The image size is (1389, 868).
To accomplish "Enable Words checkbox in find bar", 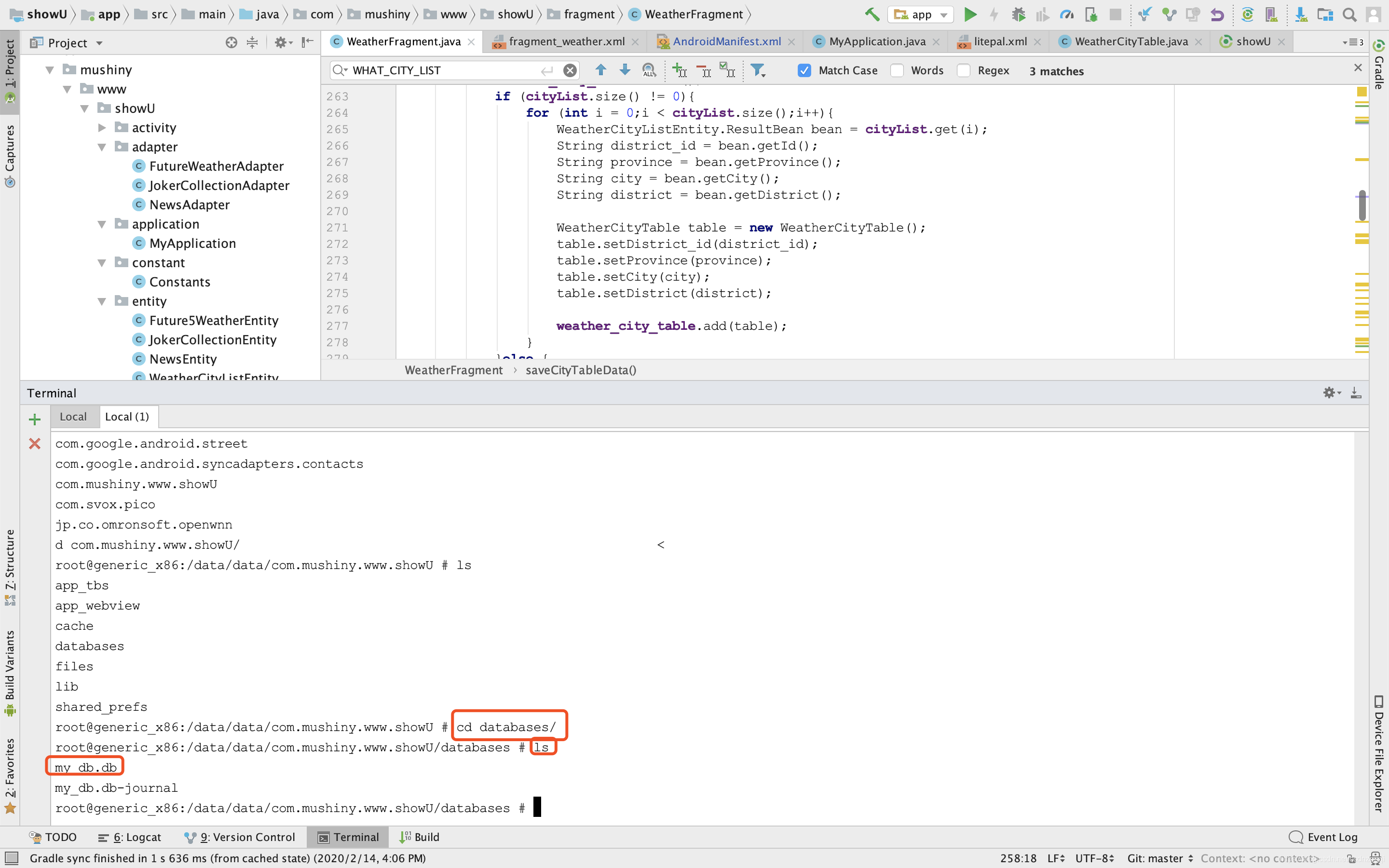I will [x=897, y=70].
